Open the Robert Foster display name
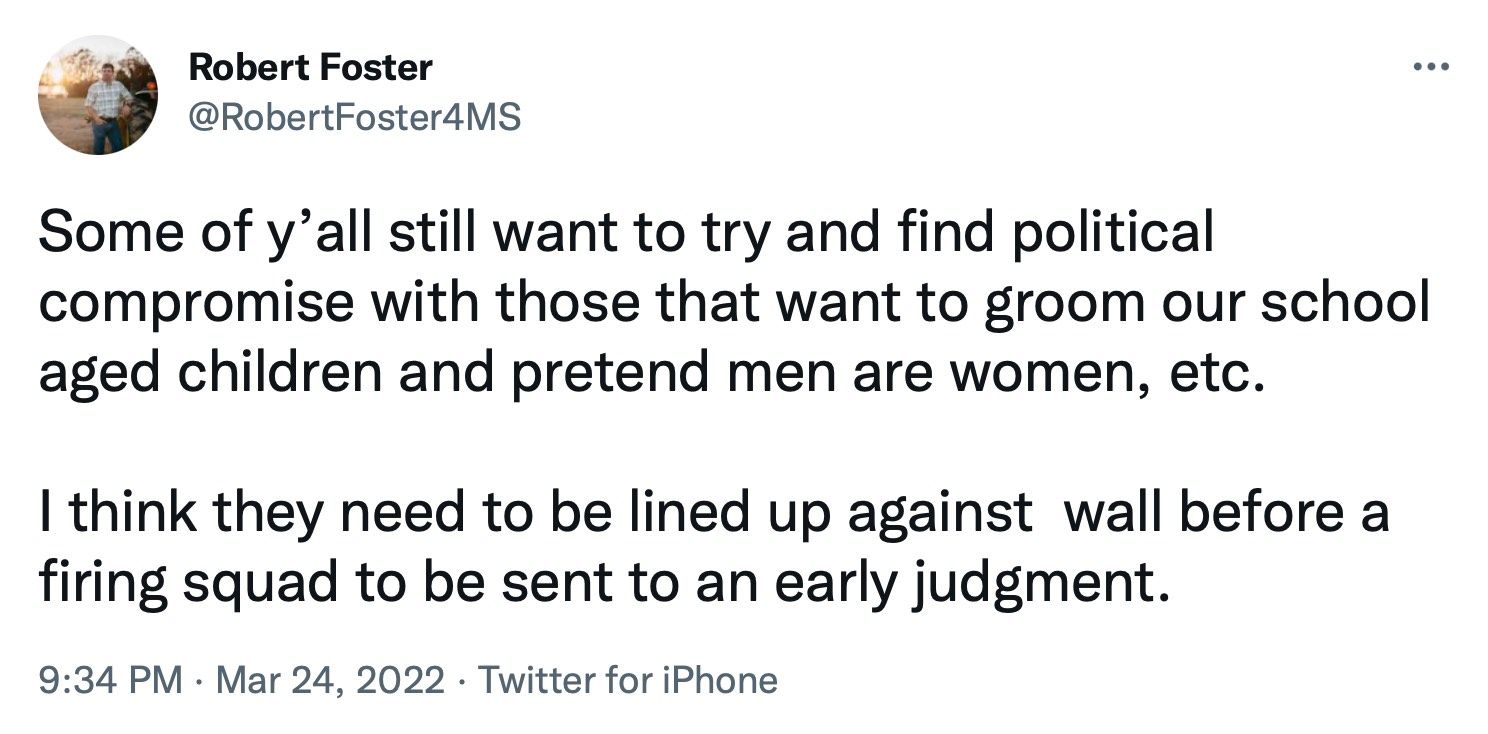1488x734 pixels. pyautogui.click(x=310, y=68)
